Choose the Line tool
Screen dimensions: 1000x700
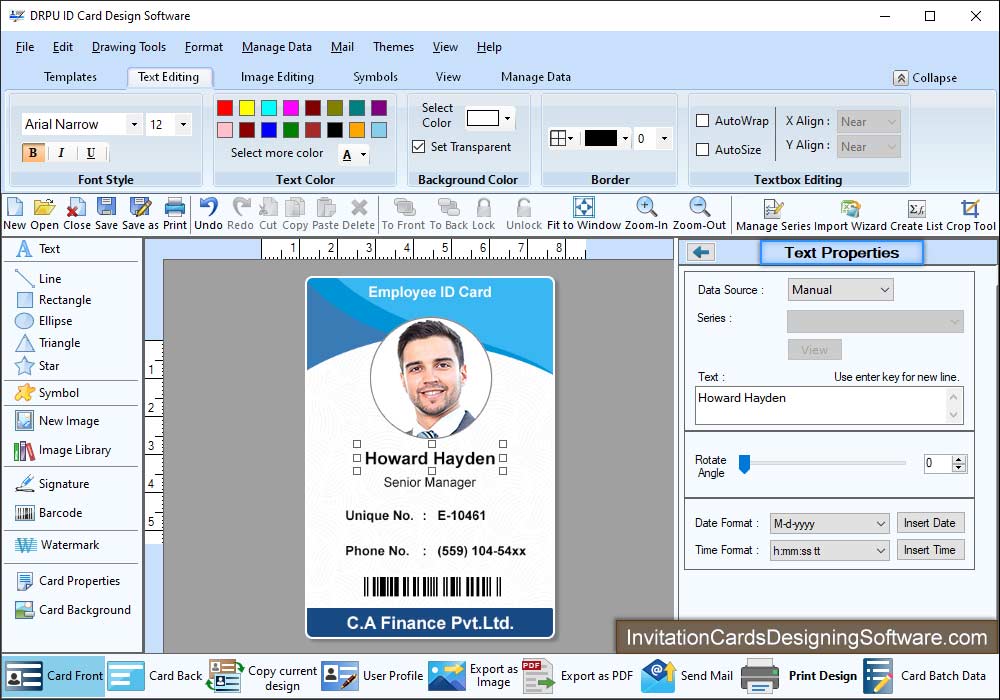coord(38,279)
